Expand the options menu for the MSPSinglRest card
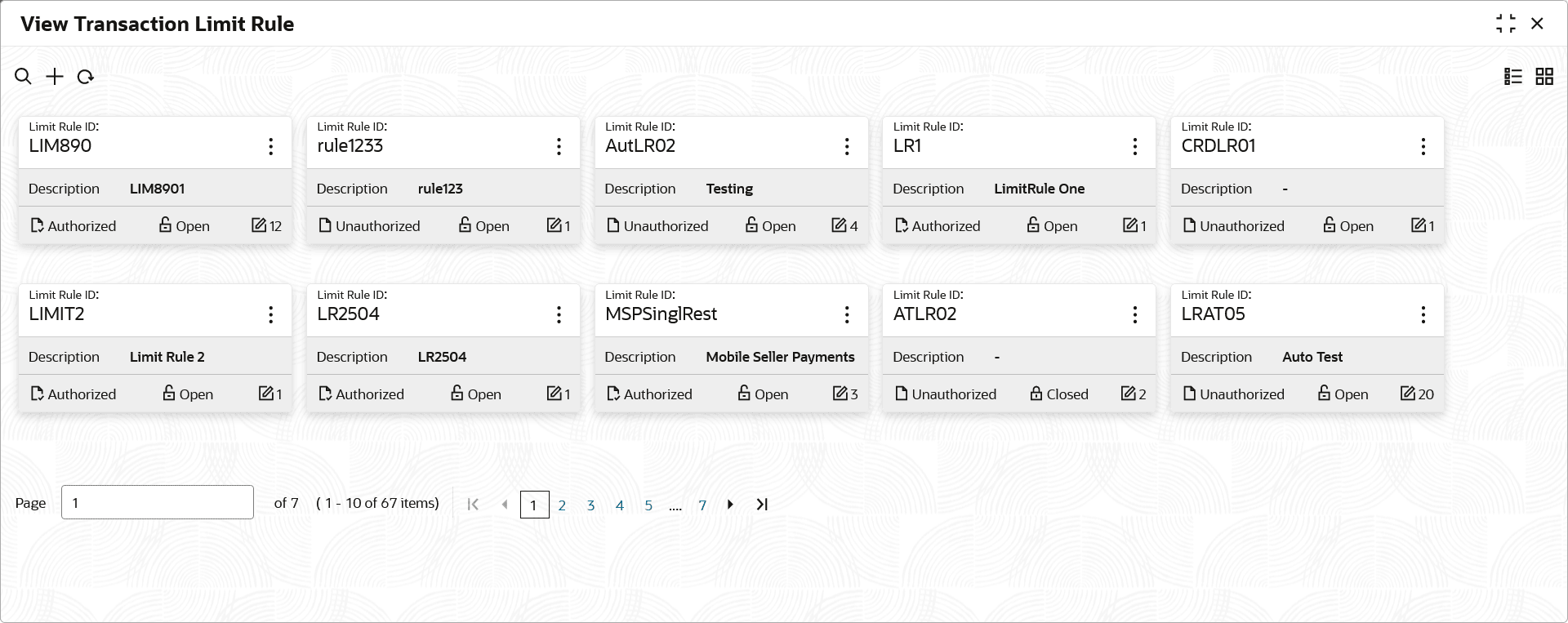The width and height of the screenshot is (1568, 623). point(847,314)
